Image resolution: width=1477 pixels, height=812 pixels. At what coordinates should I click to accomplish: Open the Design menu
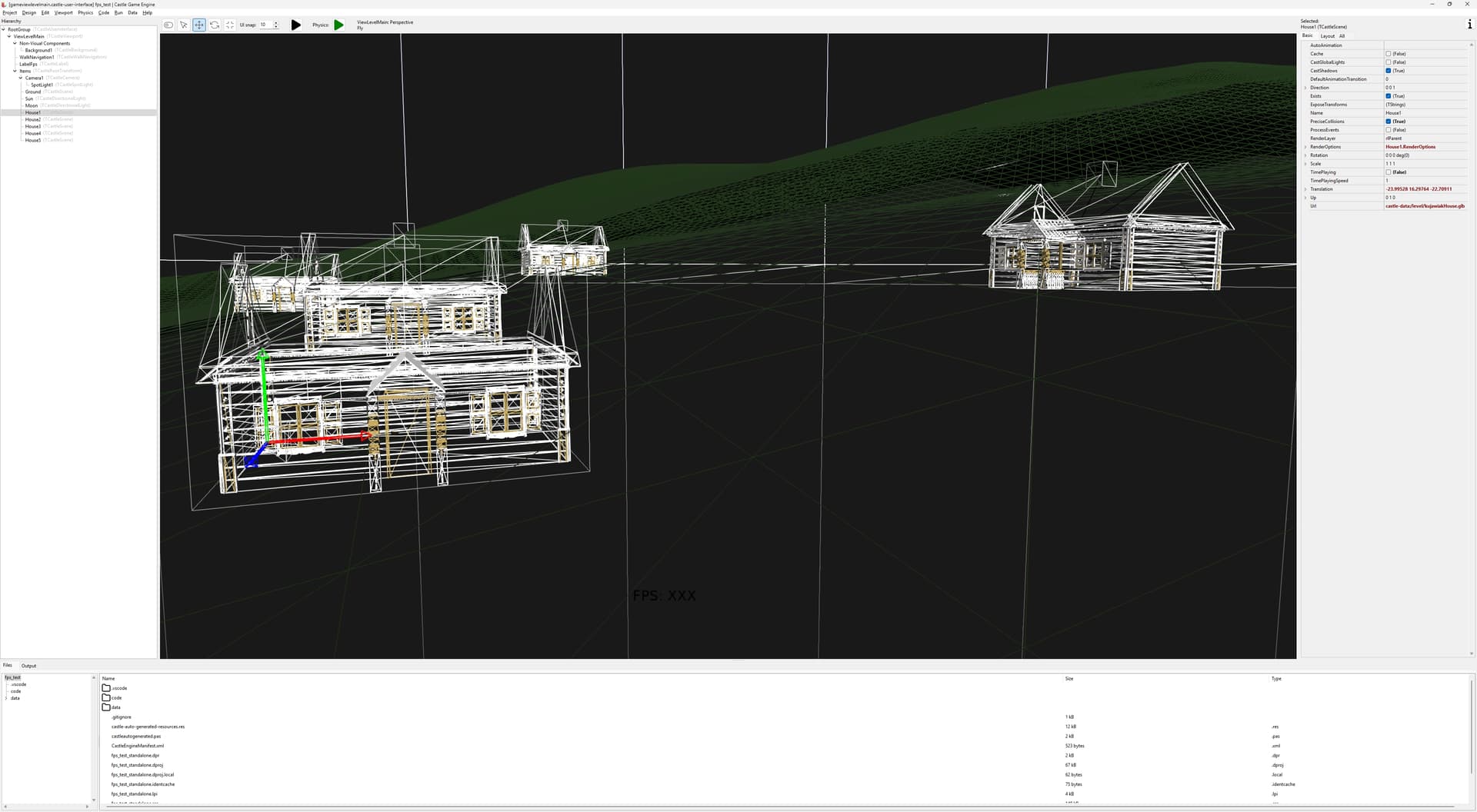tap(29, 13)
